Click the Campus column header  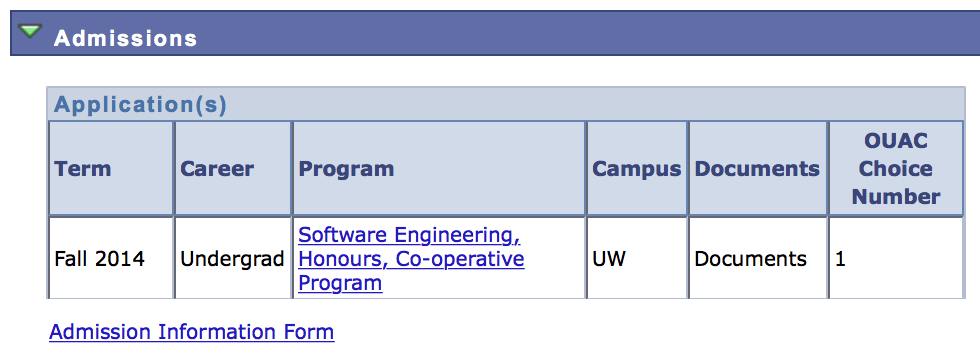pos(637,169)
